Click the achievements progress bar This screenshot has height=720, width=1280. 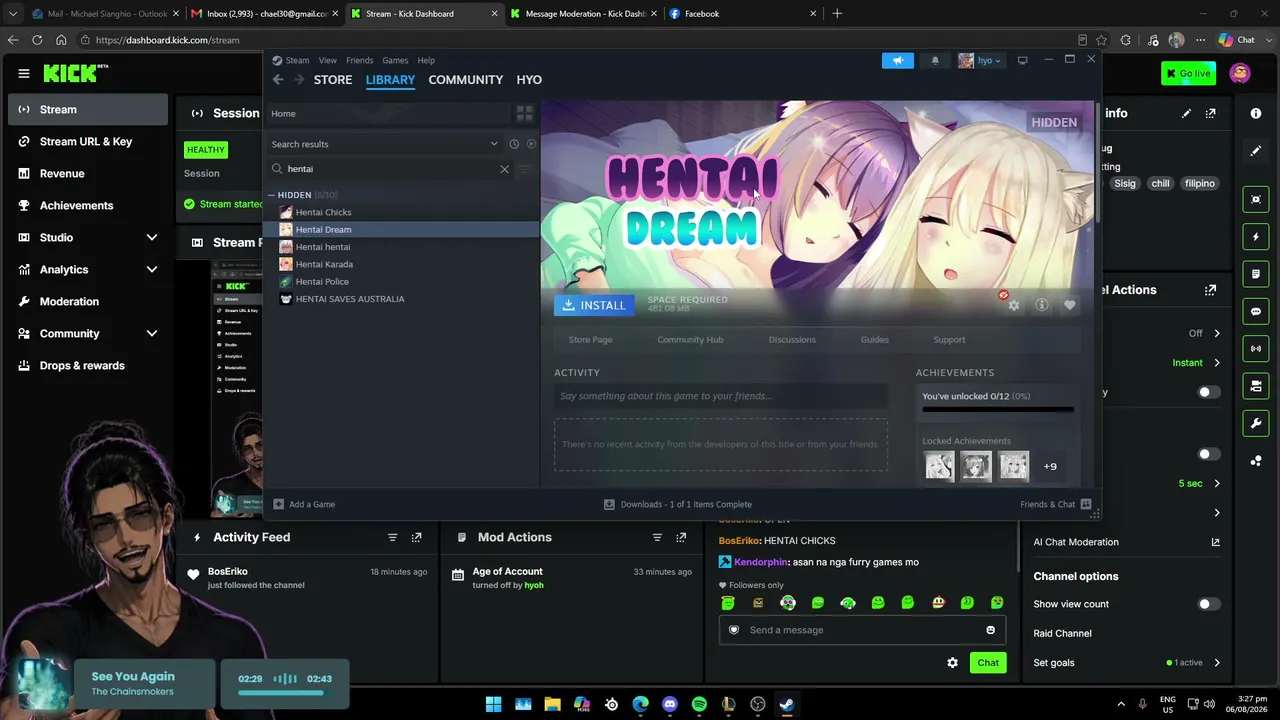click(x=998, y=409)
